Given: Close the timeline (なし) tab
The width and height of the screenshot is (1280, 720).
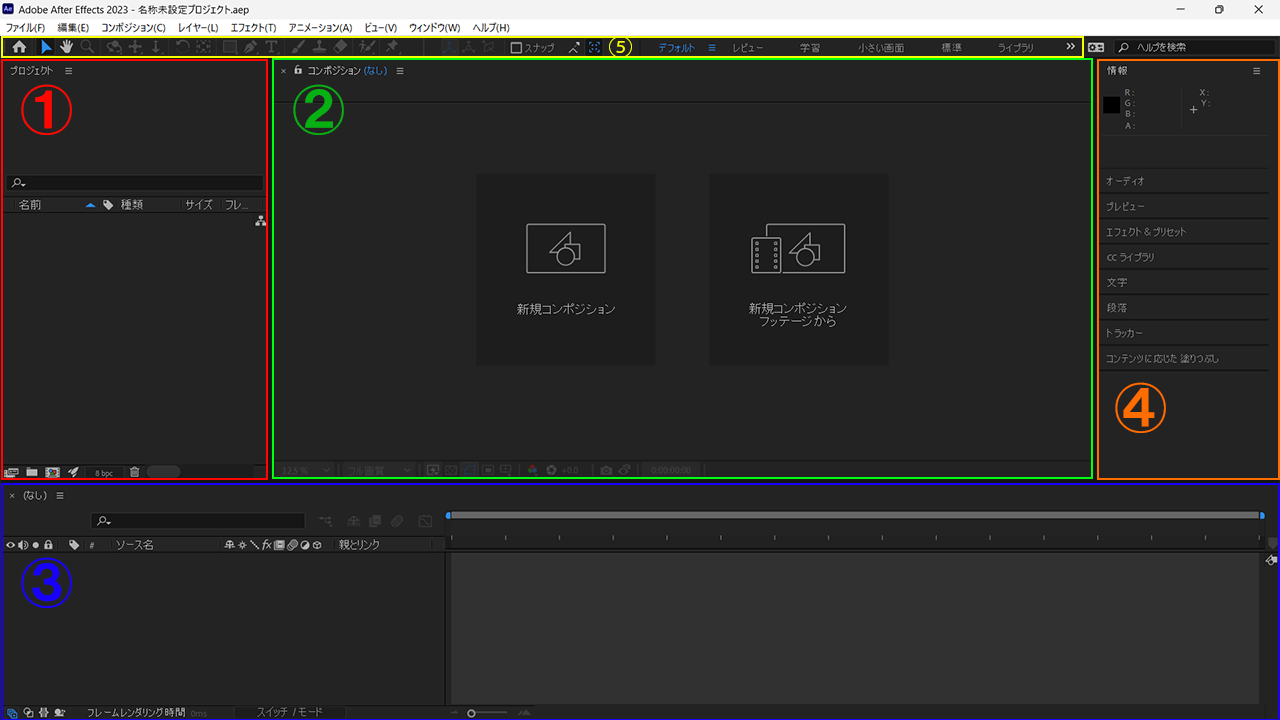Looking at the screenshot, I should tap(12, 495).
